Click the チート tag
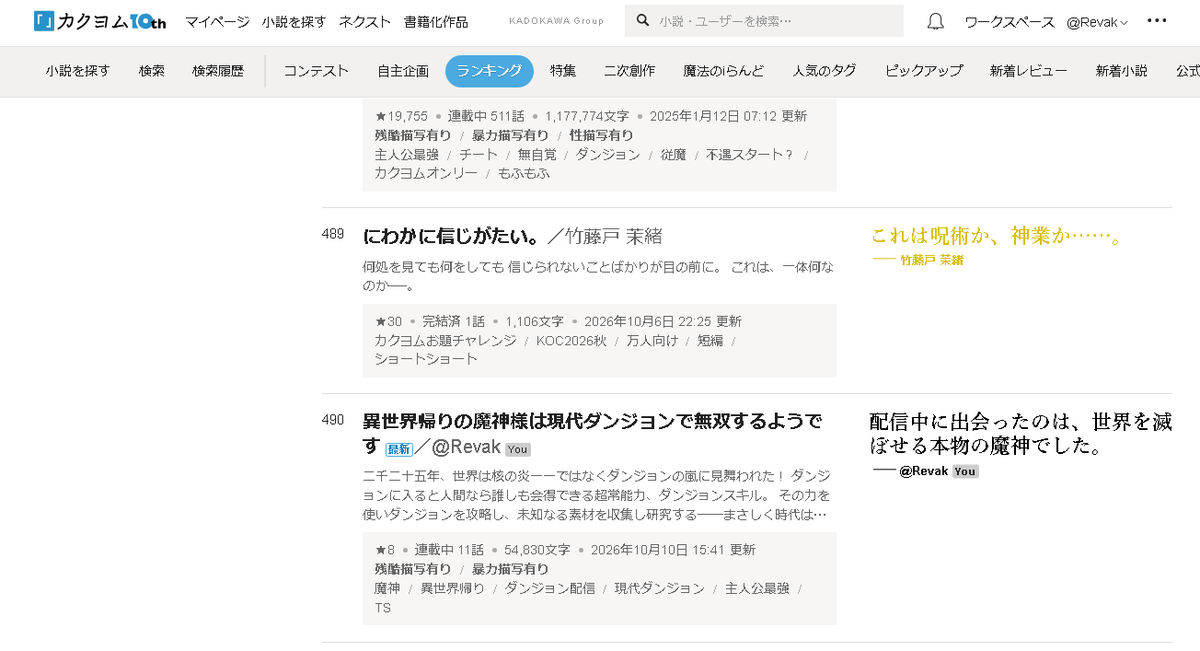This screenshot has height=651, width=1200. (478, 154)
